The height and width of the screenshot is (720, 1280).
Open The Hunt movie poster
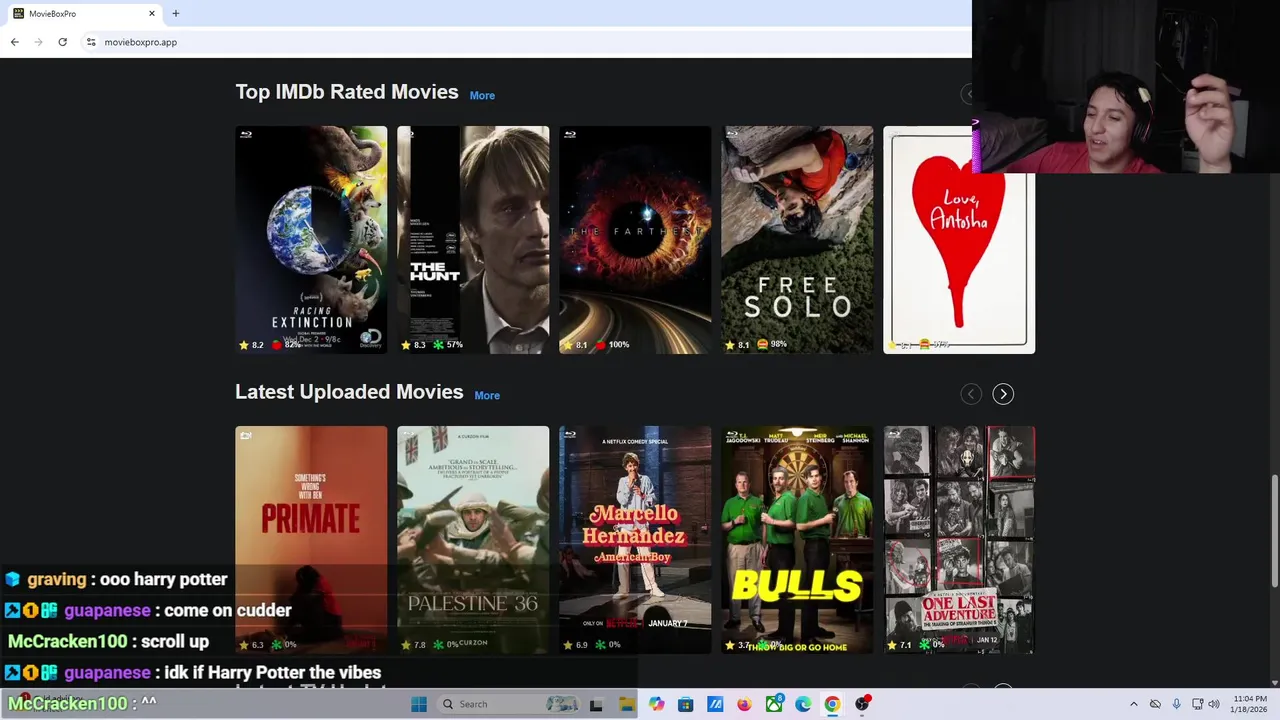(x=473, y=240)
